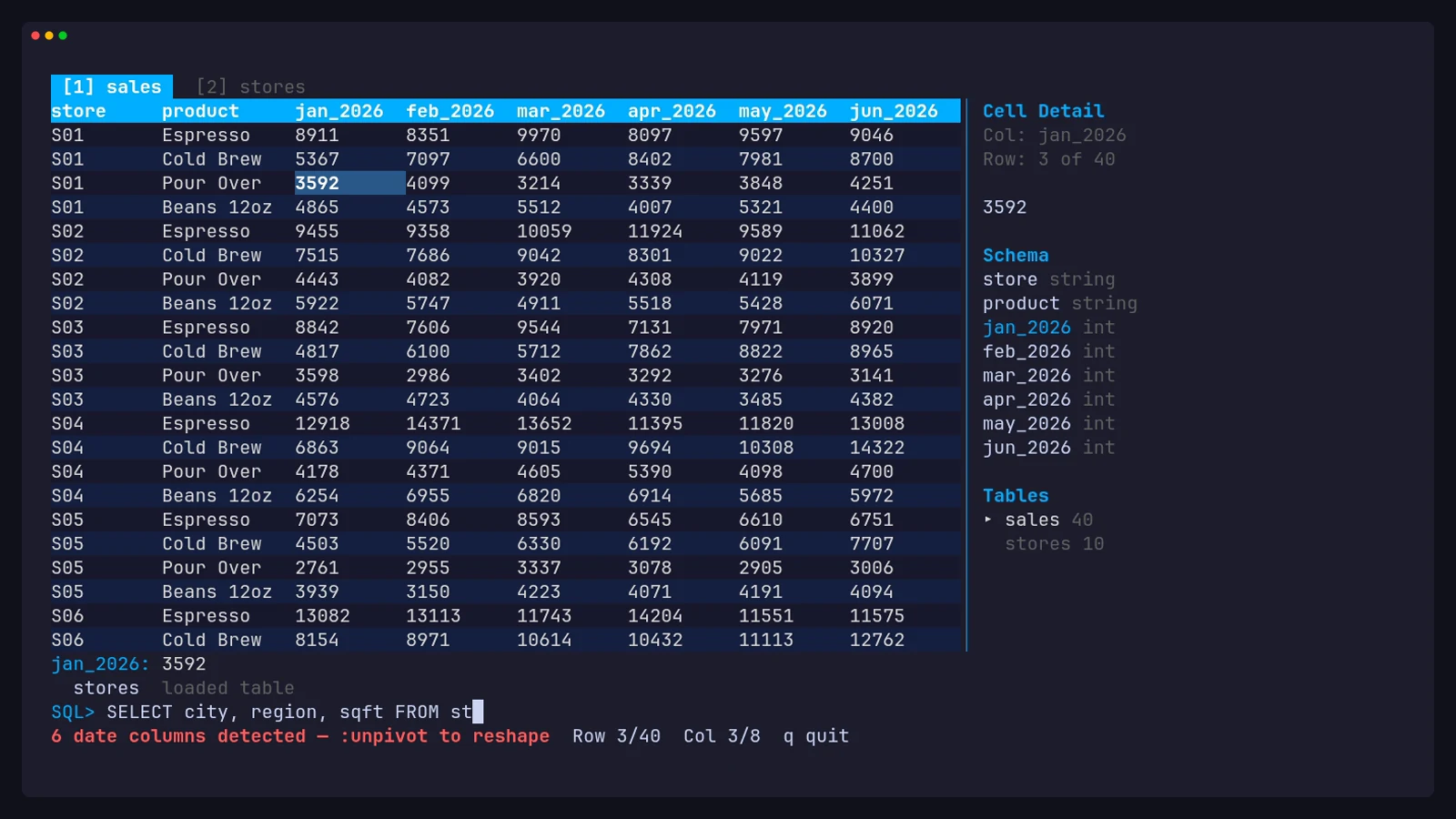Focus the SQL> query input line
The width and height of the screenshot is (1456, 819).
tap(267, 712)
